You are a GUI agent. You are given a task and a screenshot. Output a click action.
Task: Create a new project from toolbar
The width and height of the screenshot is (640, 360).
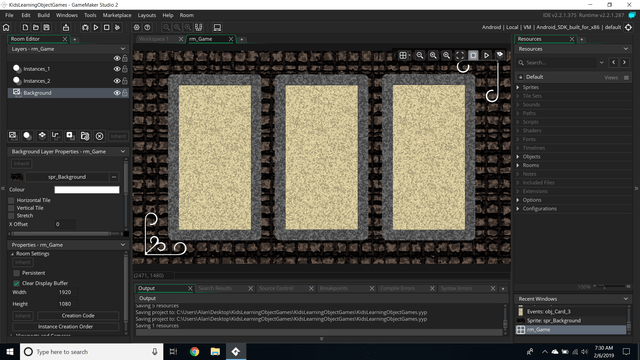click(25, 27)
